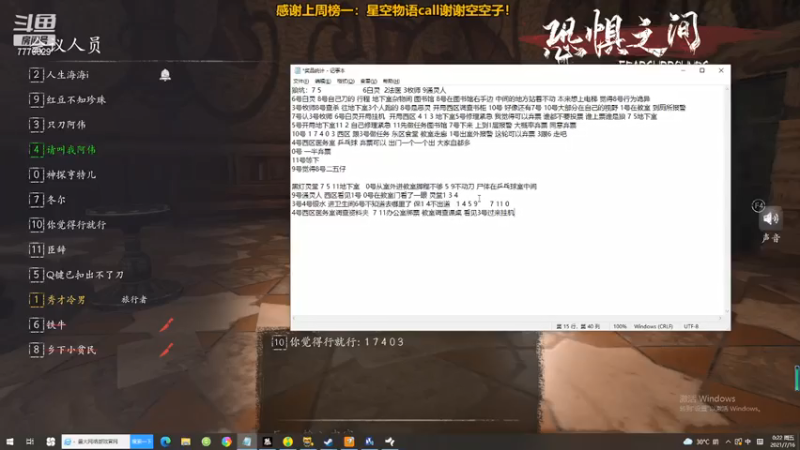Click the Notepad document icon in title bar
The width and height of the screenshot is (800, 450).
[297, 70]
